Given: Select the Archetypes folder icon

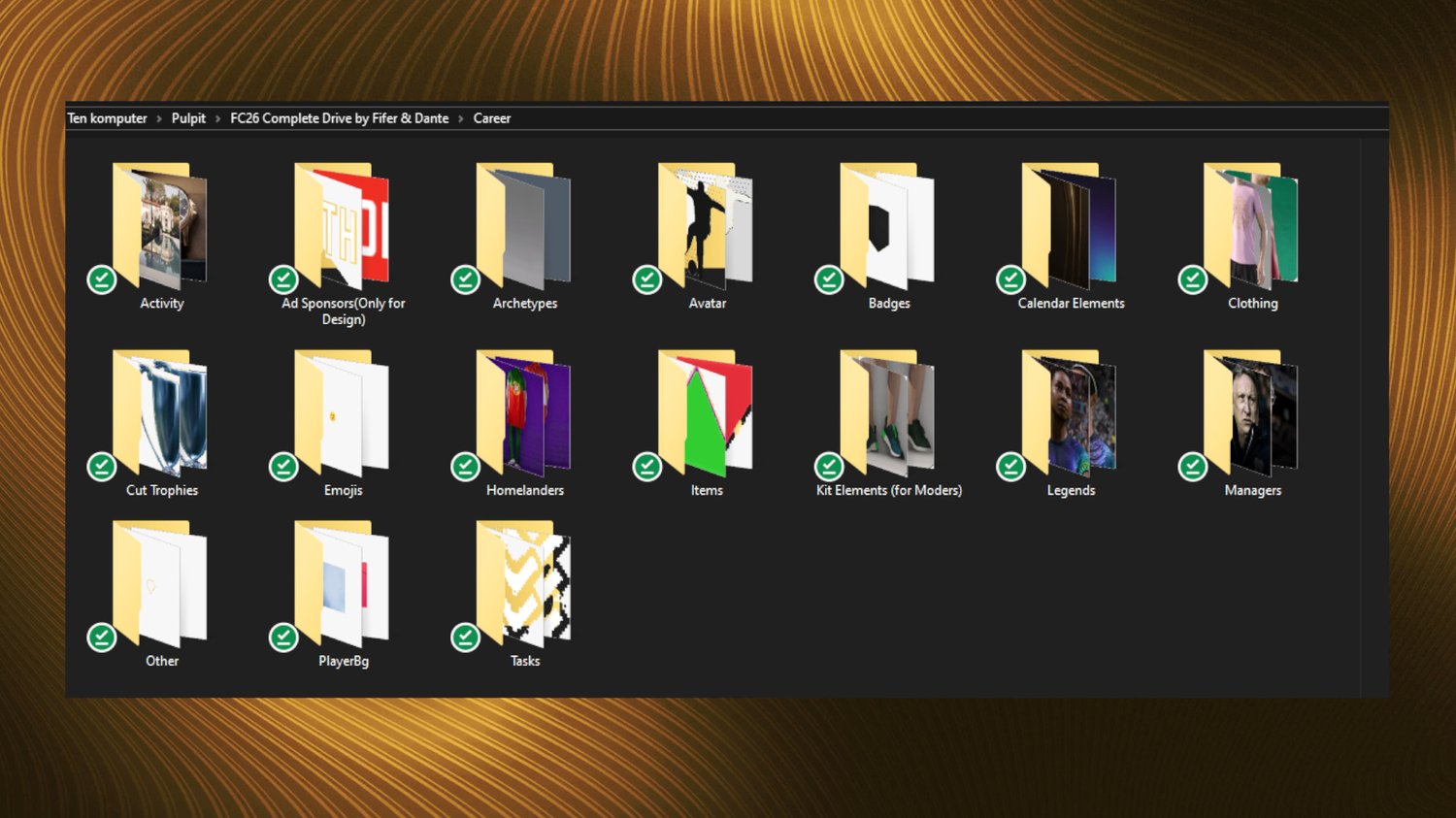Looking at the screenshot, I should [524, 227].
